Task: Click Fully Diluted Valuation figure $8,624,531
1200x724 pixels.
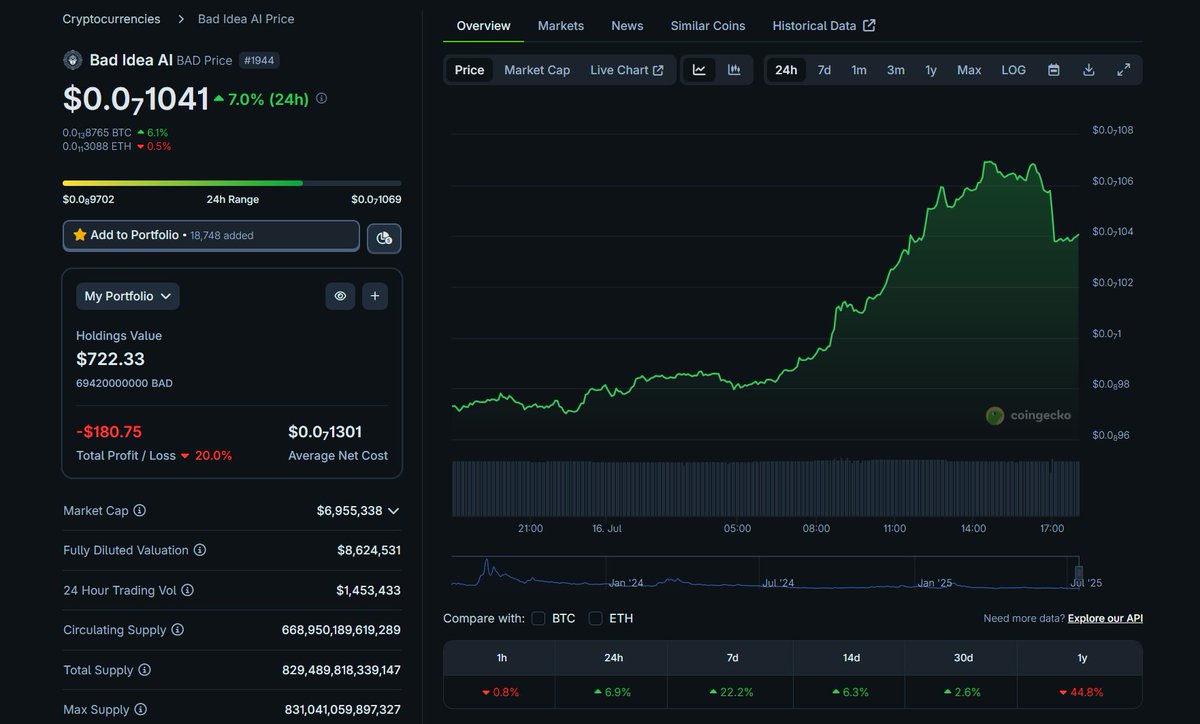Action: (369, 551)
